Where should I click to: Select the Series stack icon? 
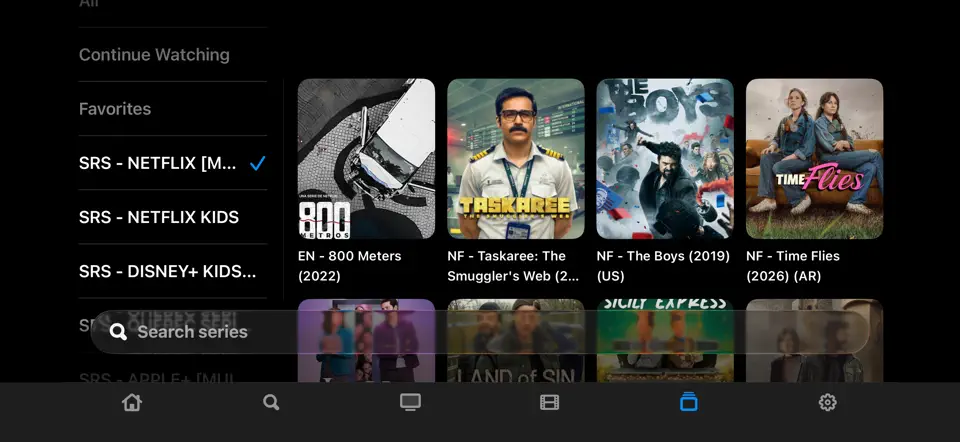689,402
